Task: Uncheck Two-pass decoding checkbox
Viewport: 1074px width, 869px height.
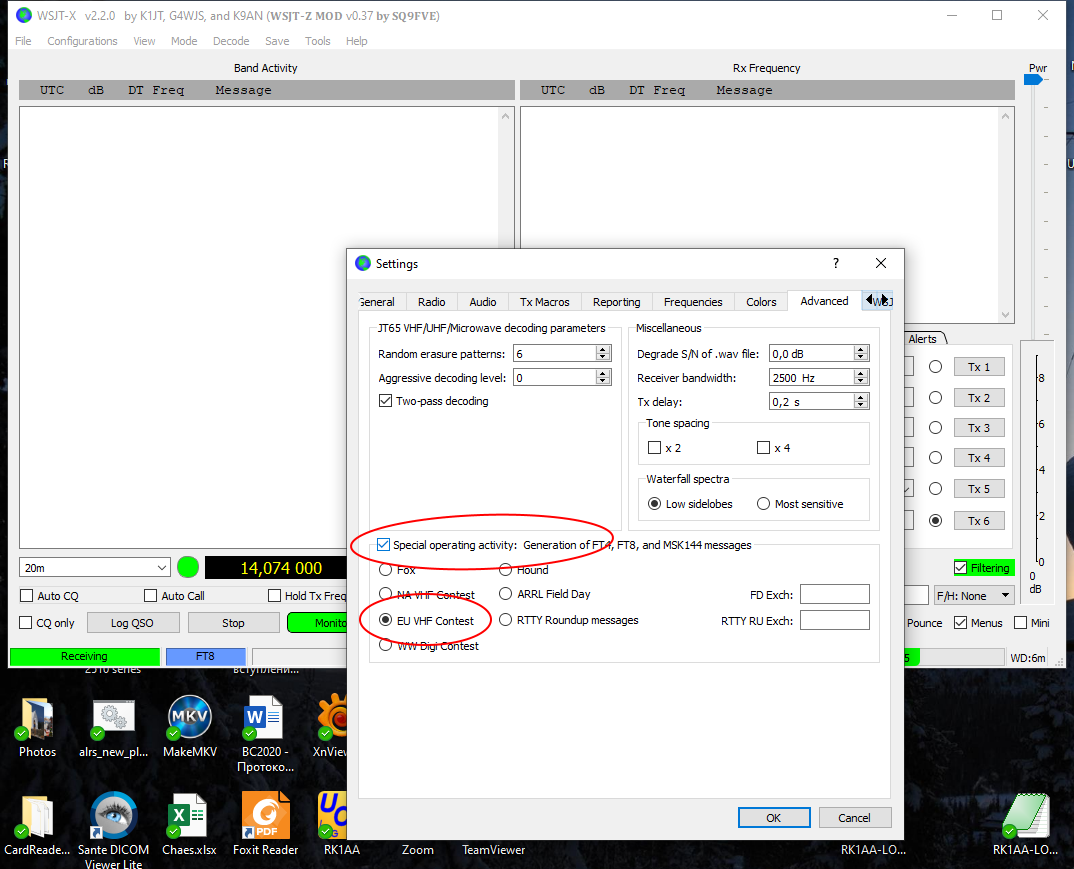Action: 385,401
